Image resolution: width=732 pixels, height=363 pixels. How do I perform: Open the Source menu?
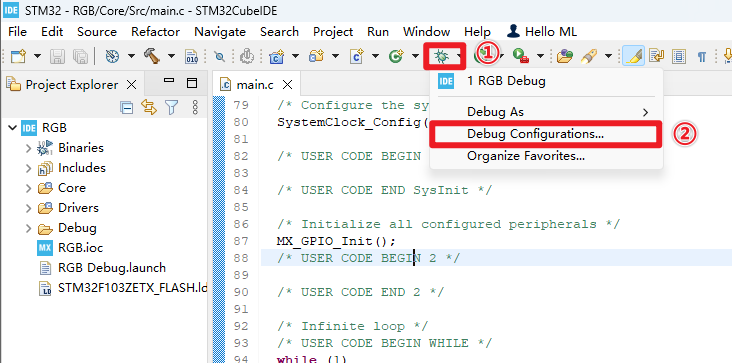(x=97, y=32)
